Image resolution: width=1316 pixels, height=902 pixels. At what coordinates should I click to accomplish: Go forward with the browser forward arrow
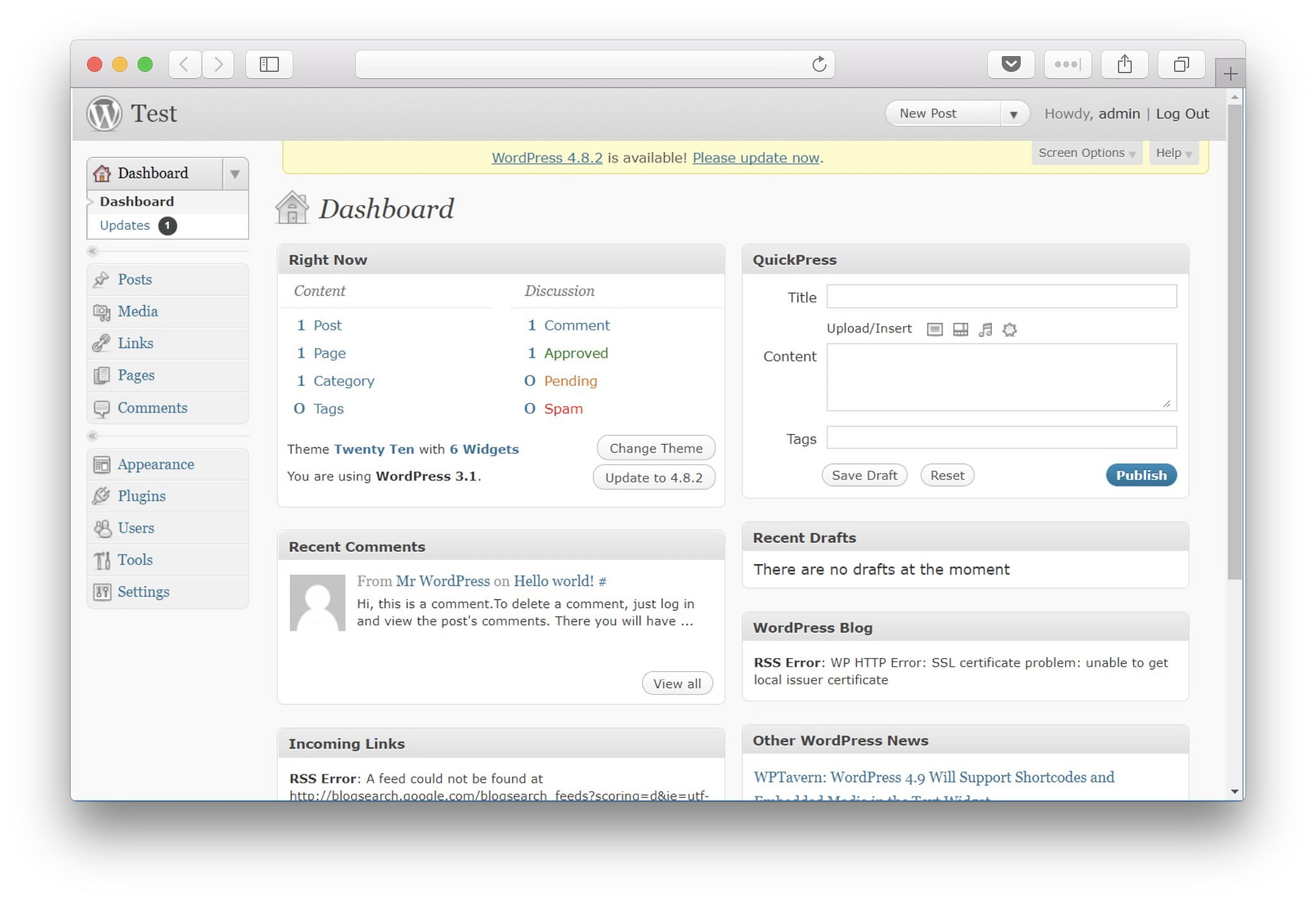[218, 64]
